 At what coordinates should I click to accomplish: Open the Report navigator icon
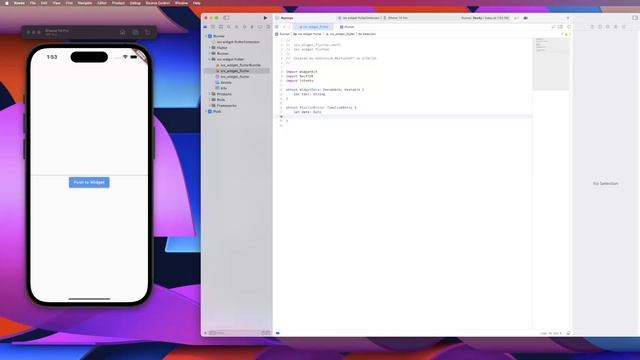coord(268,27)
